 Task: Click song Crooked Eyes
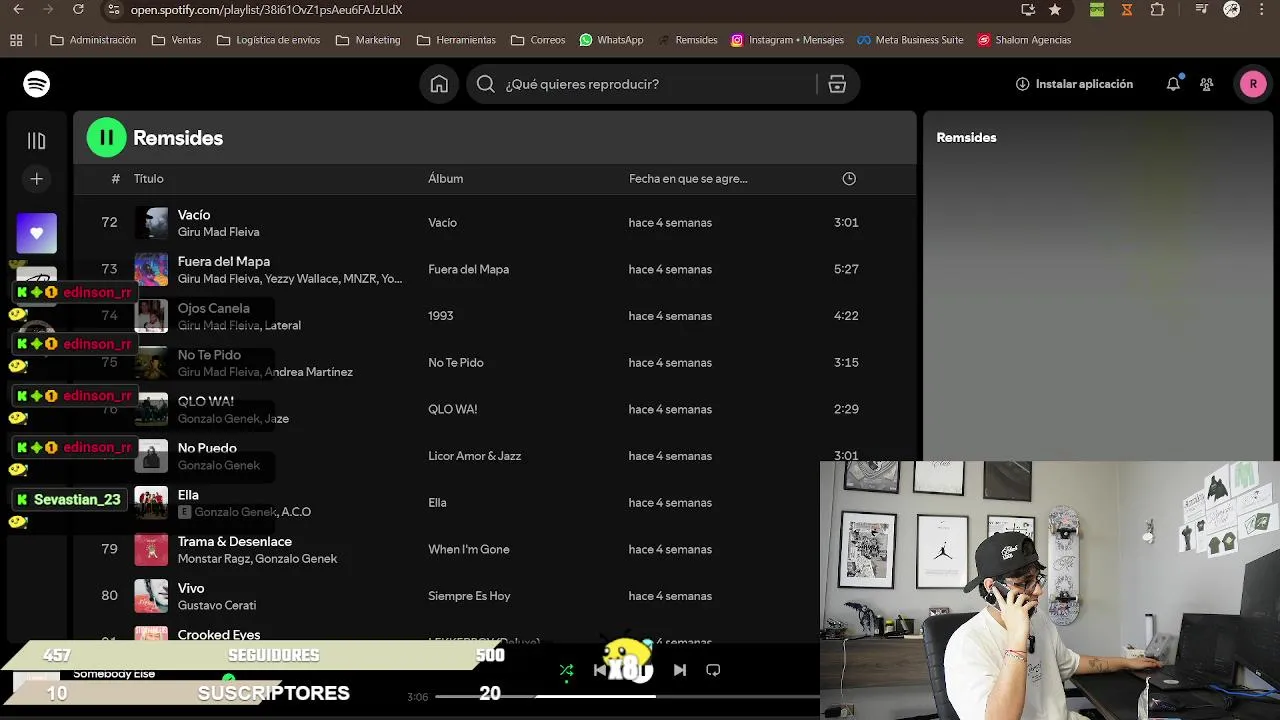point(219,635)
